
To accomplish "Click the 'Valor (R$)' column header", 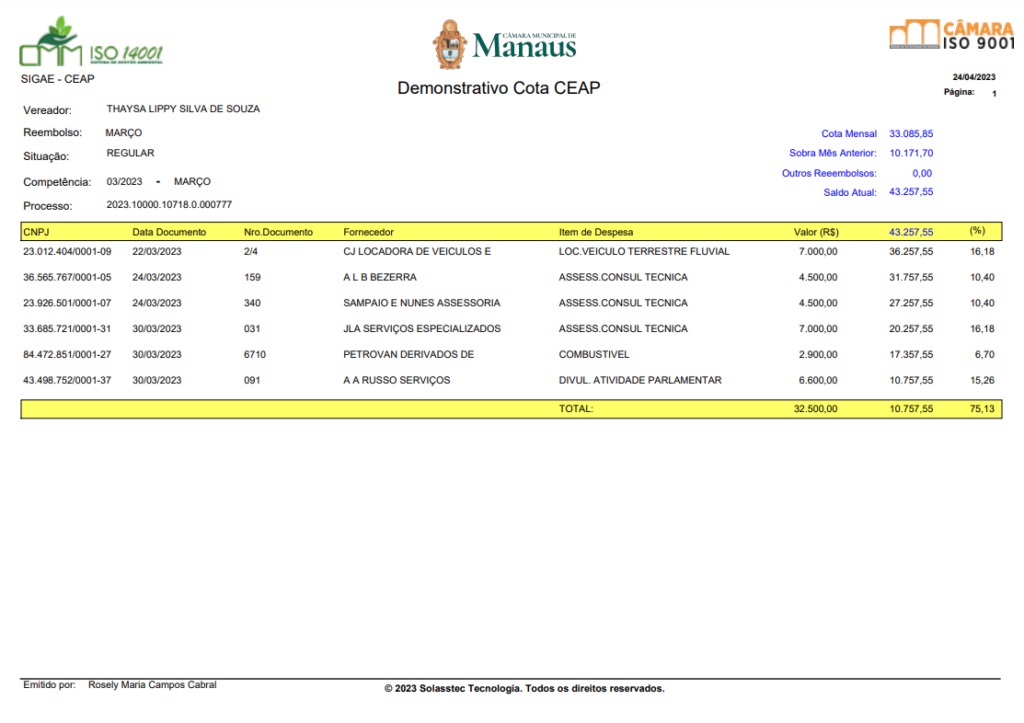I will [x=816, y=232].
